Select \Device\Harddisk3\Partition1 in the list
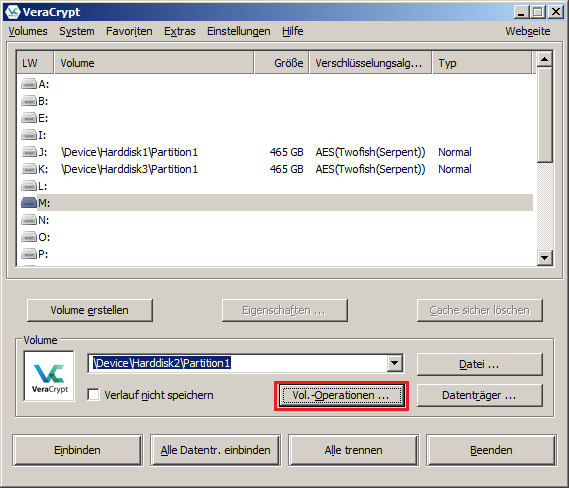 pos(130,169)
